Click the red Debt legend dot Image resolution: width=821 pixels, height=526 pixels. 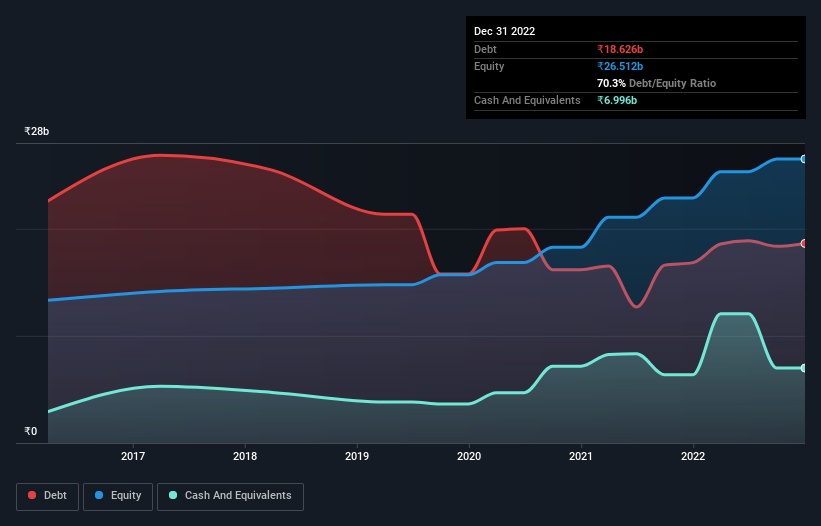click(x=32, y=495)
